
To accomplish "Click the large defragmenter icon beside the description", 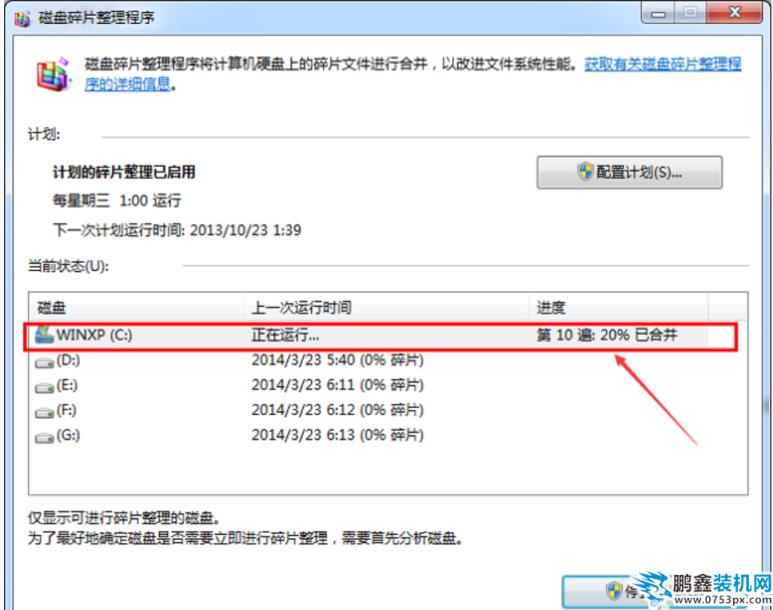I will (x=53, y=75).
